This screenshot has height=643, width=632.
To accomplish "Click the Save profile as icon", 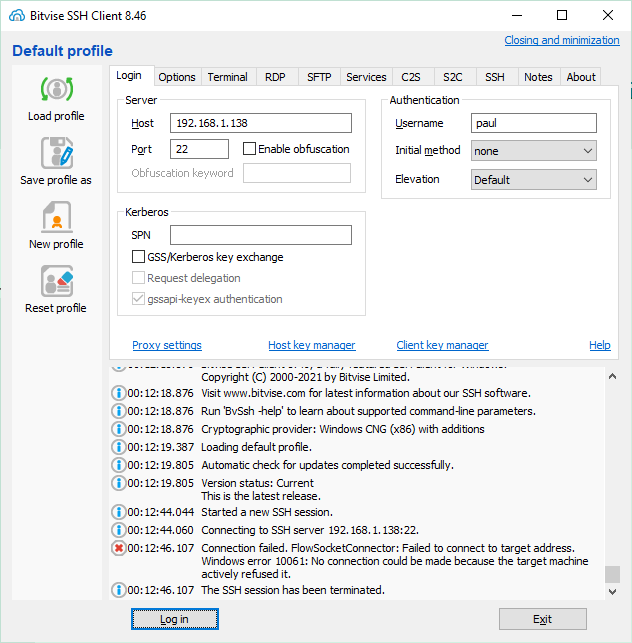I will tap(57, 153).
